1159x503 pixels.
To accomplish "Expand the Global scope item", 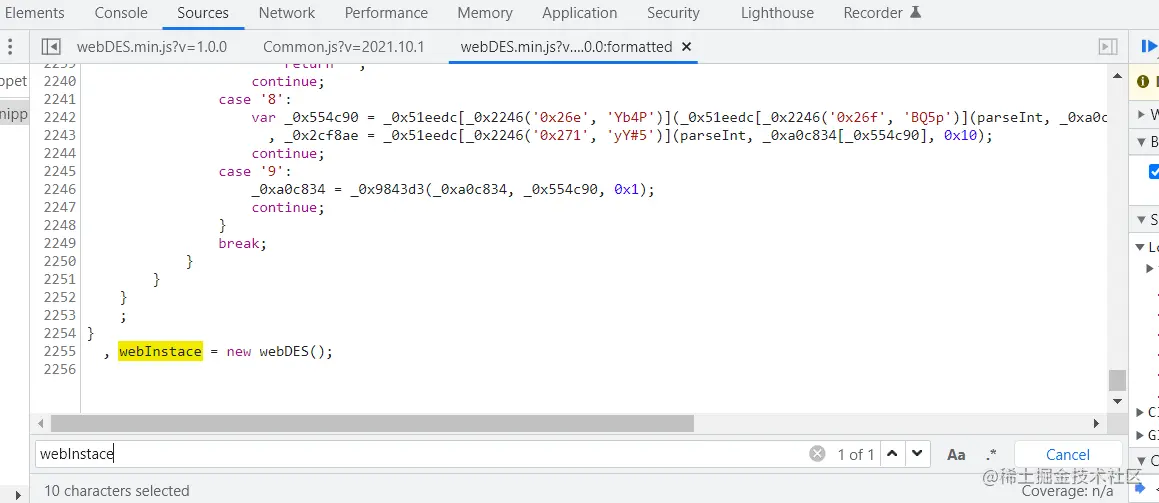I will (1140, 435).
